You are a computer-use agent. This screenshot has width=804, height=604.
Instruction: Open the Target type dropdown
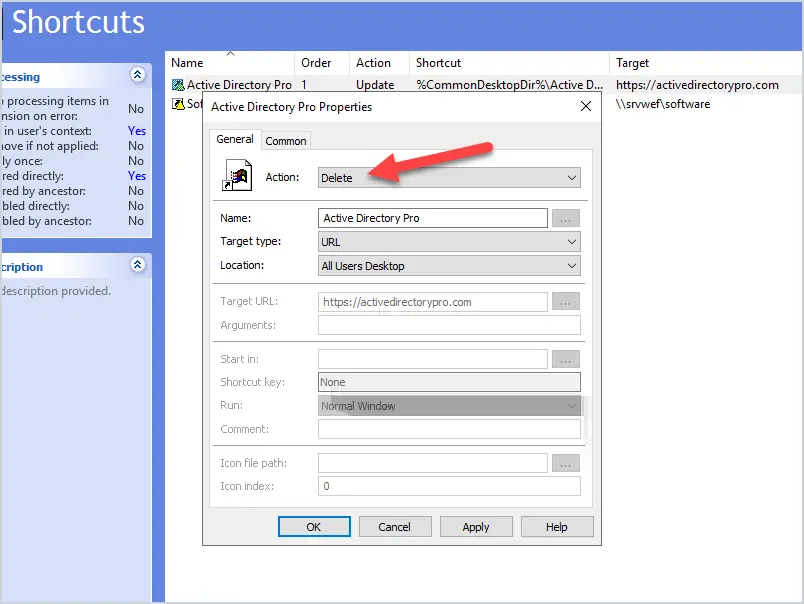449,241
